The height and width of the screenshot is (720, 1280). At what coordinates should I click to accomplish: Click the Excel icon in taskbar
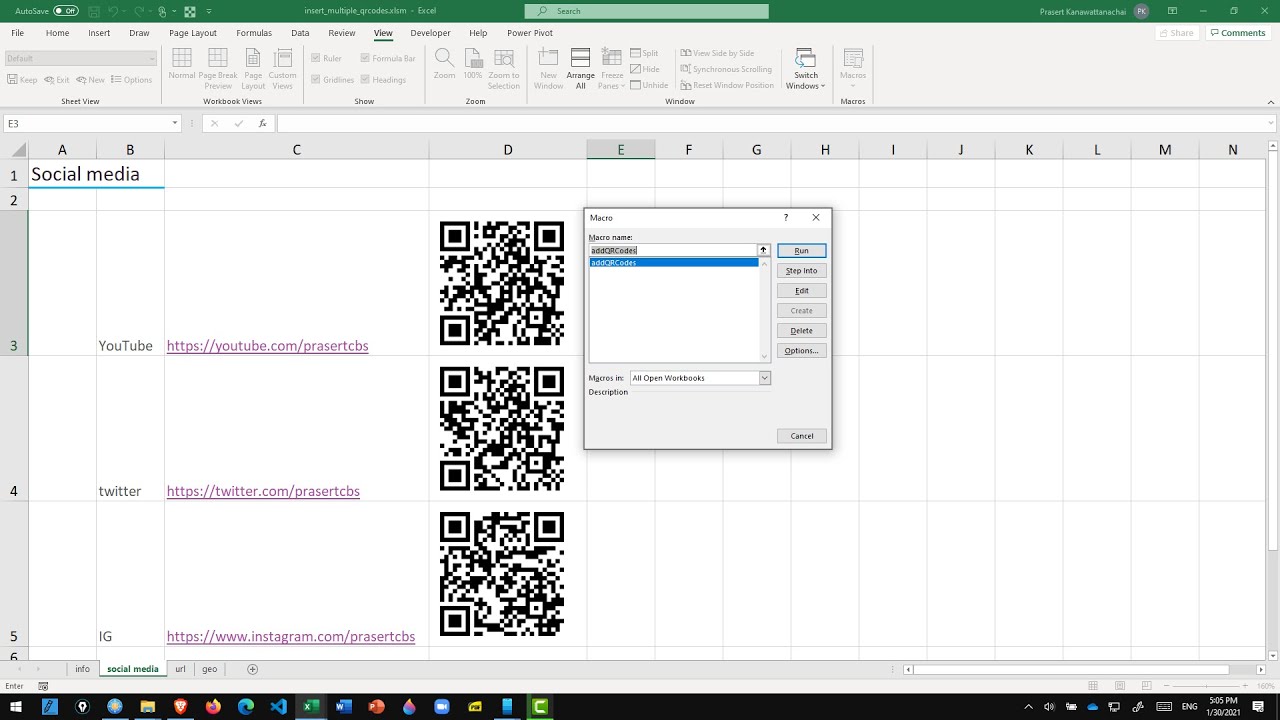pyautogui.click(x=311, y=706)
